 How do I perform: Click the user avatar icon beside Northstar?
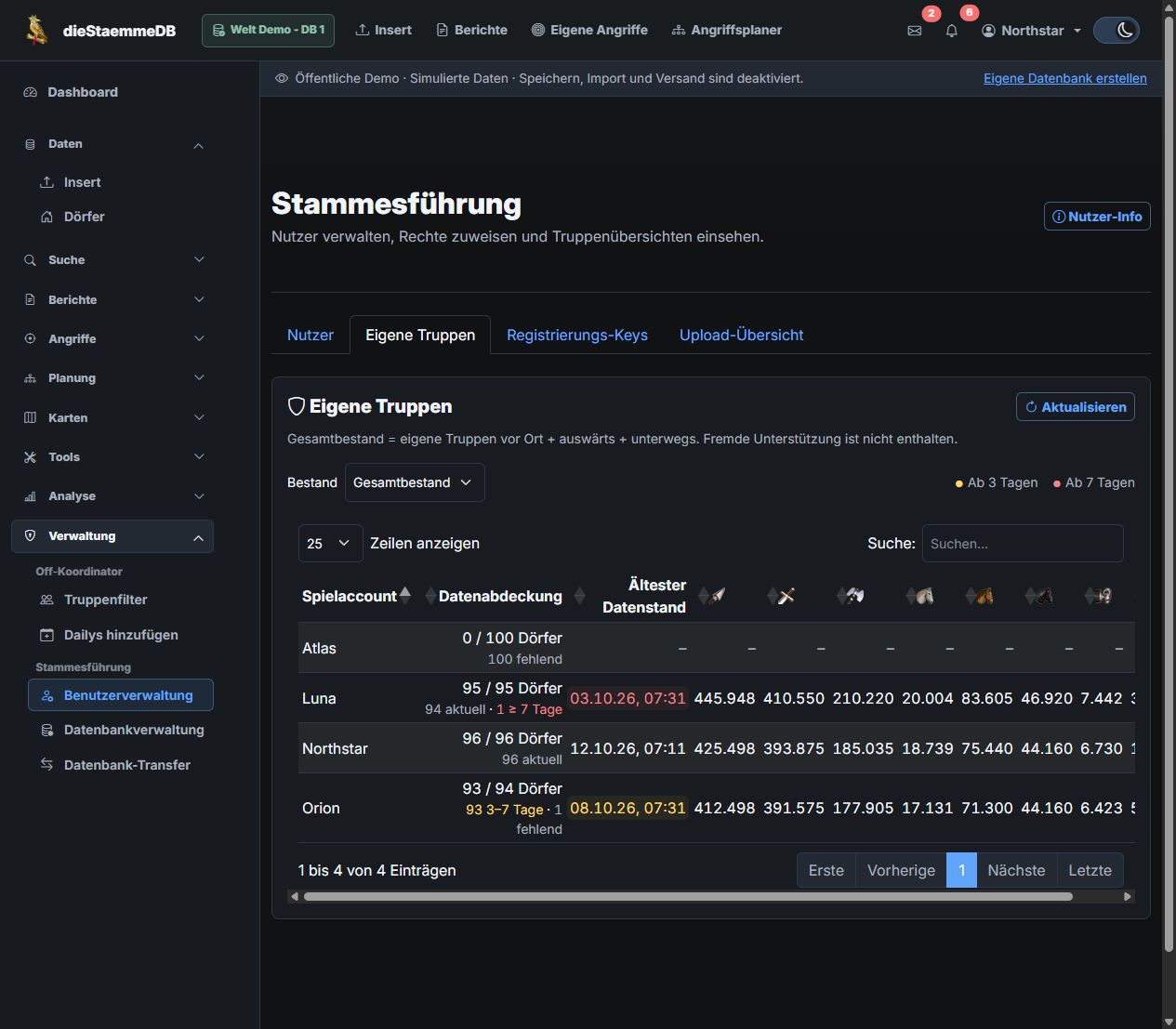(x=988, y=31)
